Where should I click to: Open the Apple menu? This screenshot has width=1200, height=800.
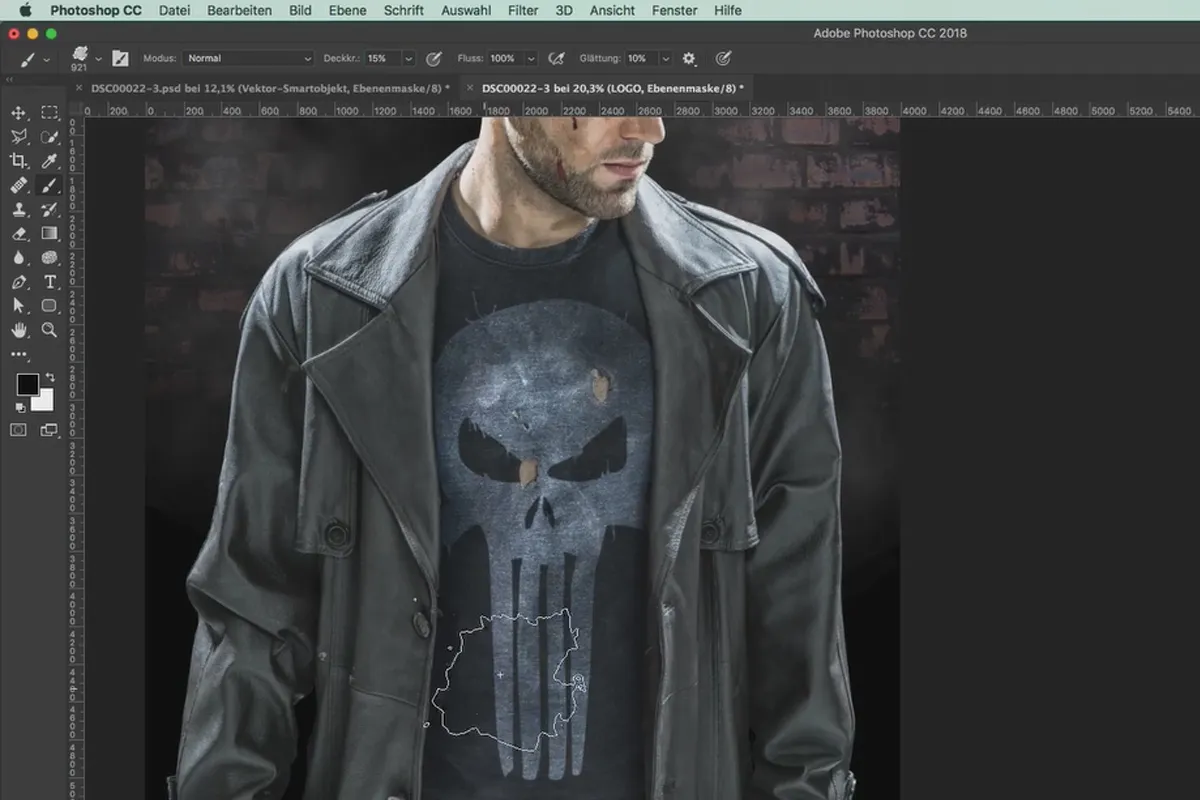tap(25, 10)
